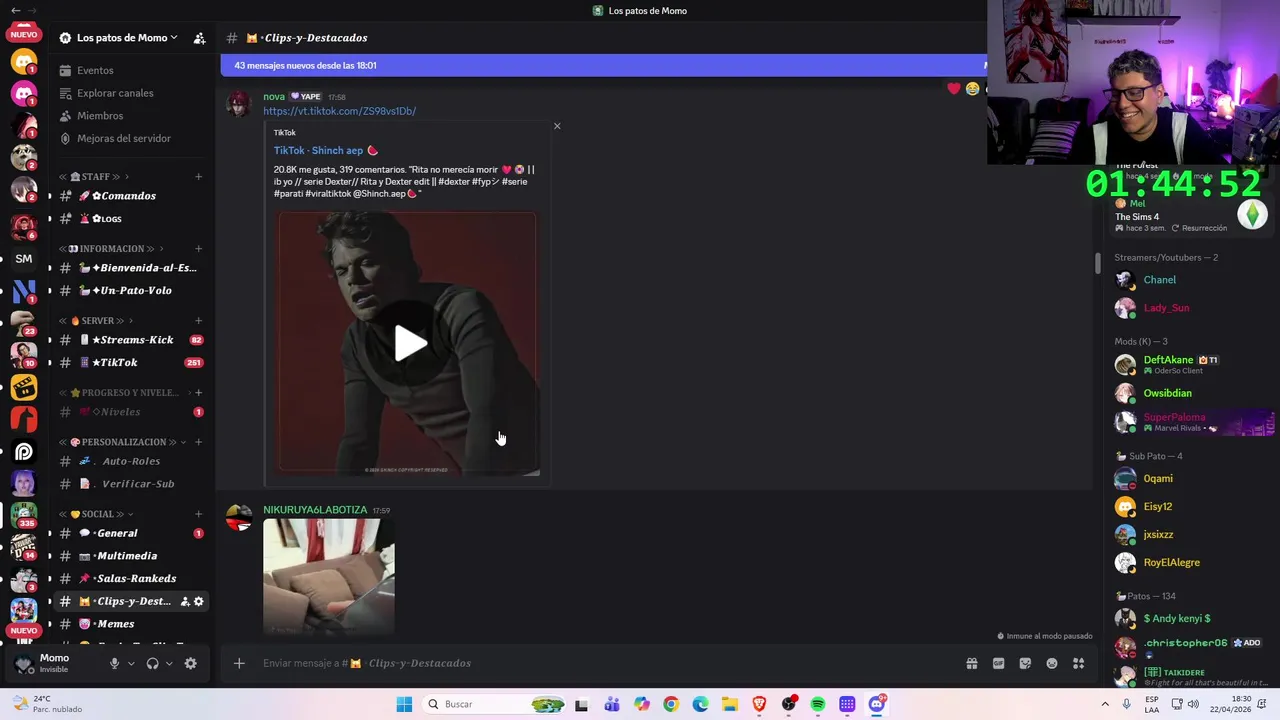The image size is (1280, 720).
Task: Open the Streams-Kick channel
Action: 132,340
